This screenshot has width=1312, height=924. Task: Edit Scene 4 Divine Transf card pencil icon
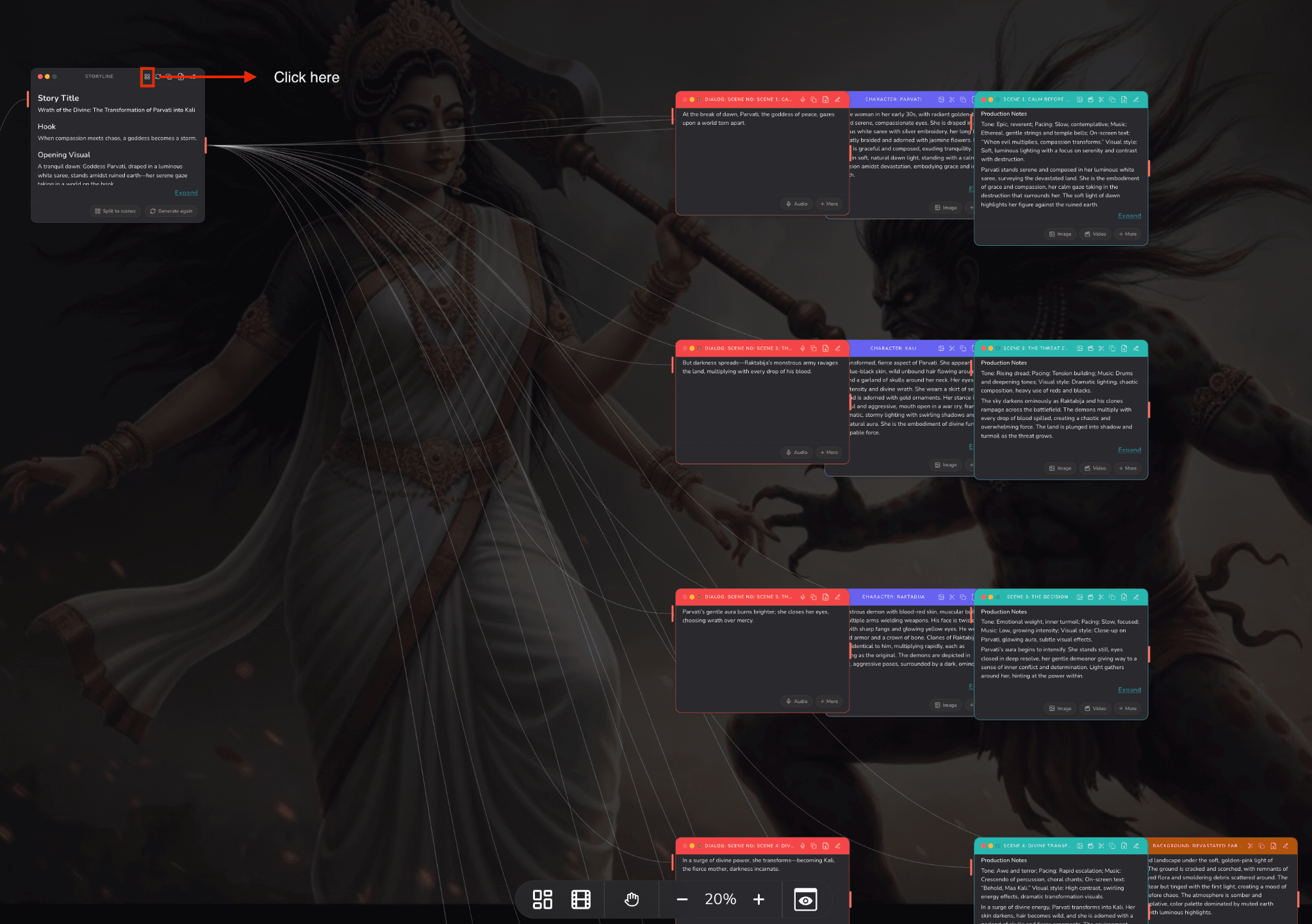click(1136, 846)
